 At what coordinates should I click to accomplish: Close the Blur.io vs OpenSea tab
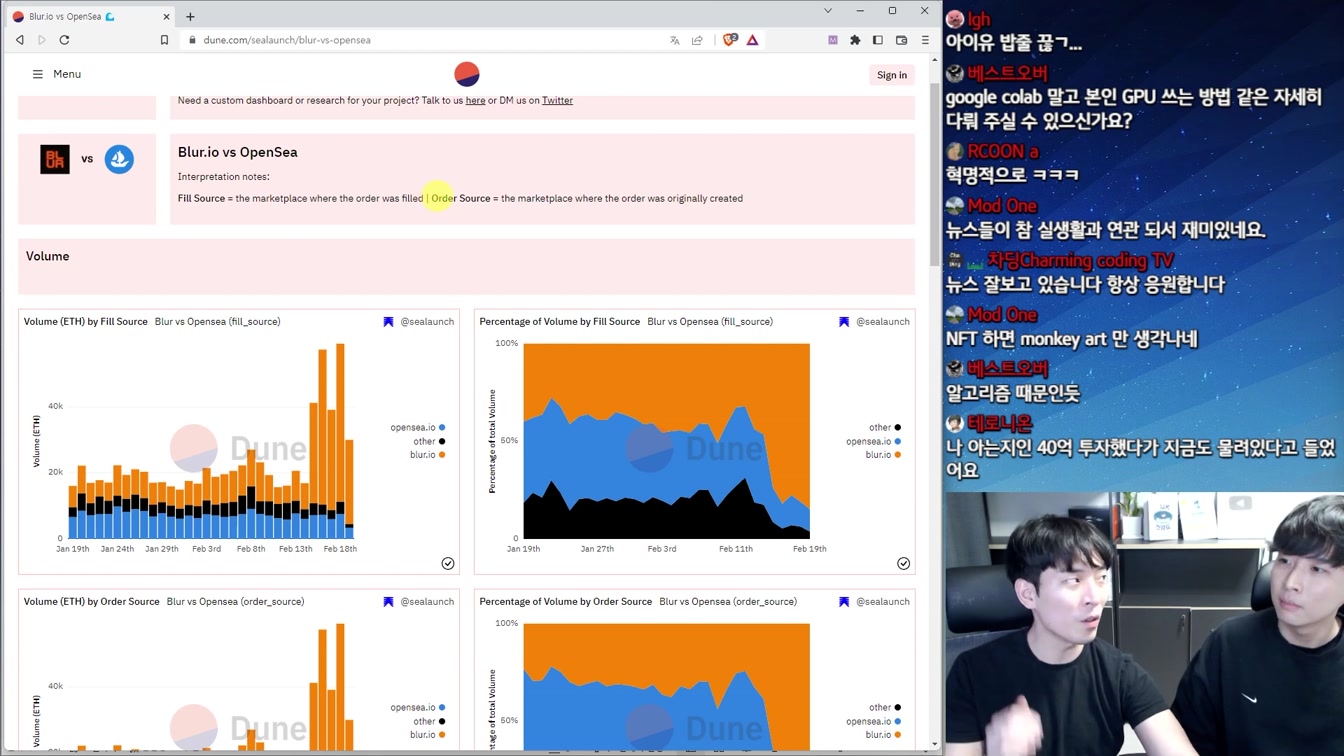[166, 16]
